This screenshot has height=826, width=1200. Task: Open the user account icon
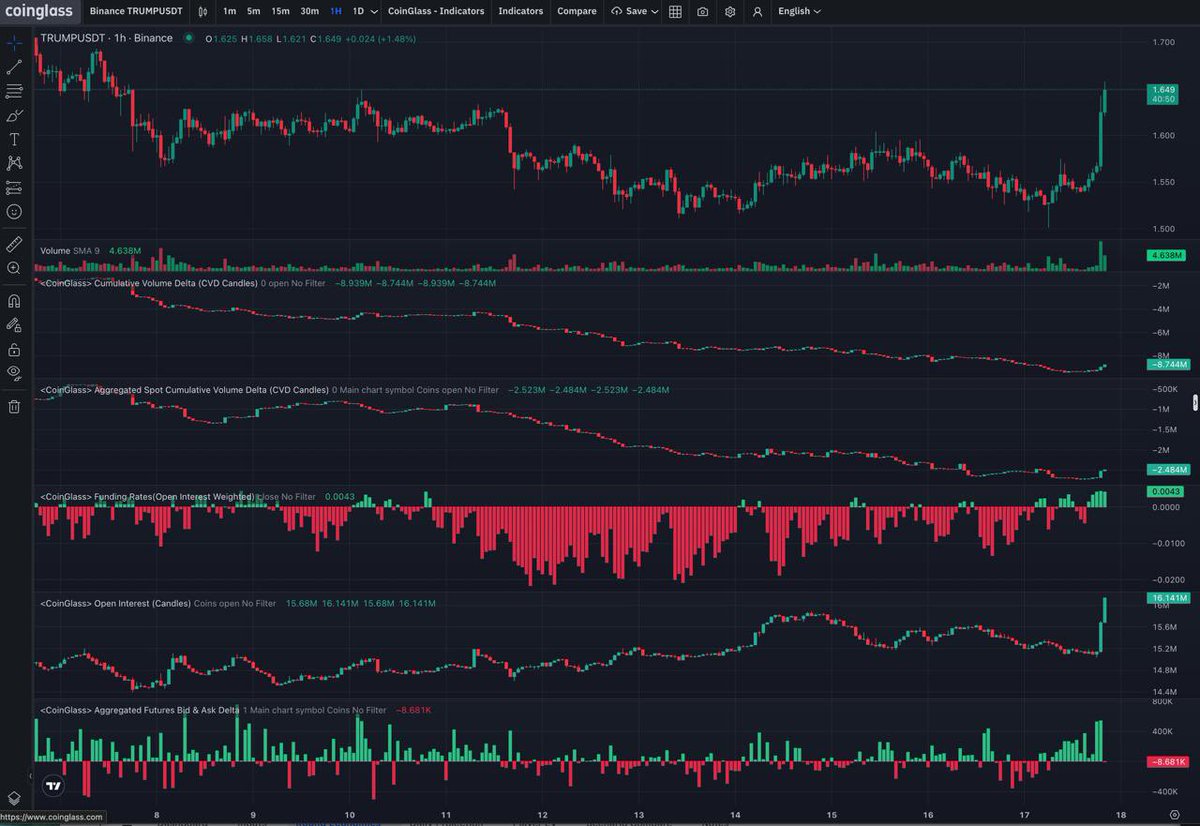point(757,11)
